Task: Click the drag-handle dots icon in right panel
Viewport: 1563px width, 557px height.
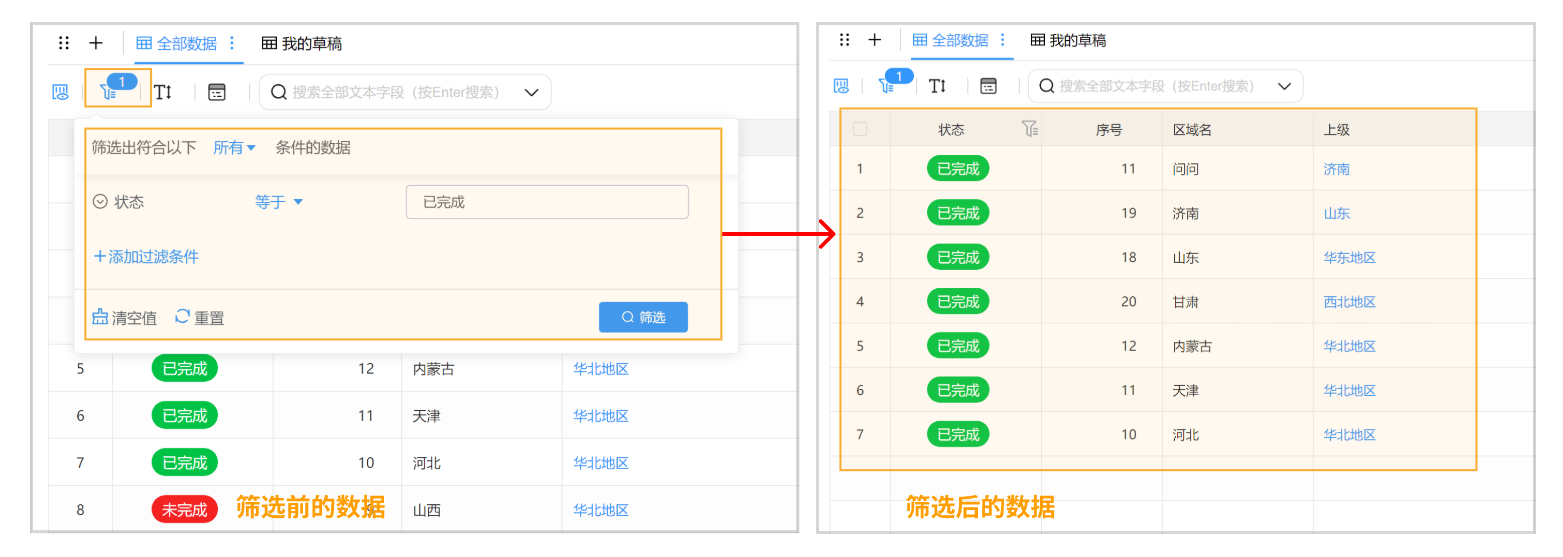Action: [x=844, y=40]
